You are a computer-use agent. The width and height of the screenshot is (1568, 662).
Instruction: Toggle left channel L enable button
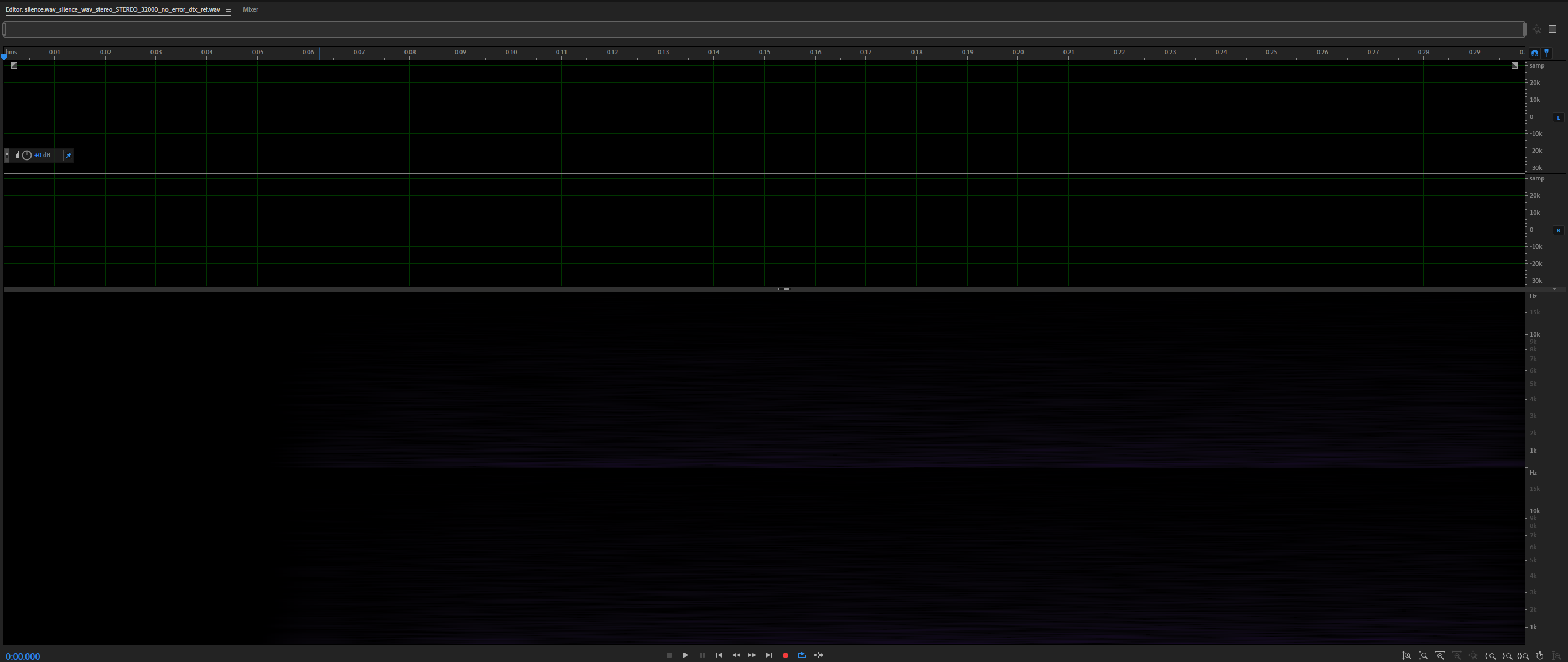1558,117
